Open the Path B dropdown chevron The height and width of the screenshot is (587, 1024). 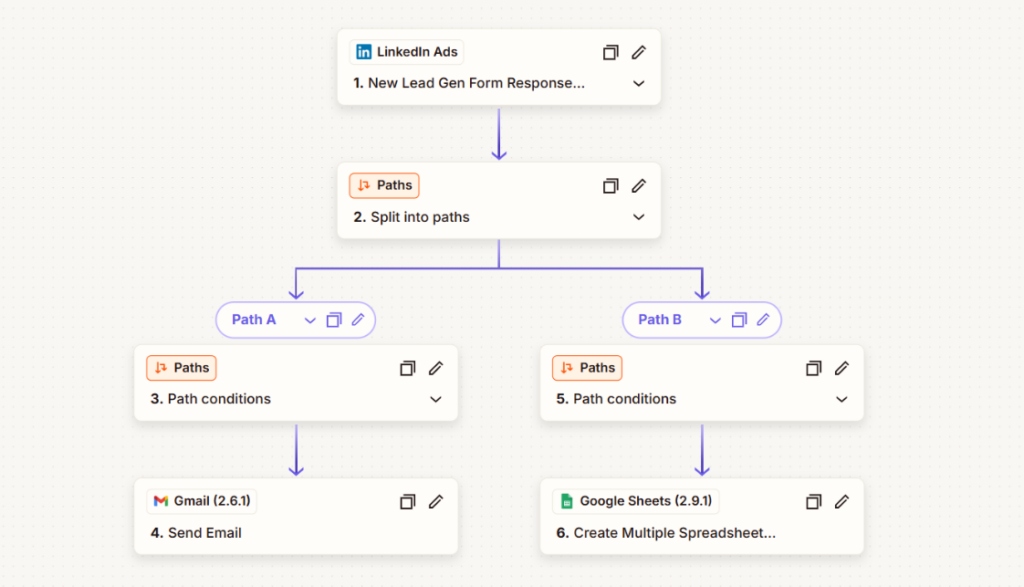tap(715, 320)
